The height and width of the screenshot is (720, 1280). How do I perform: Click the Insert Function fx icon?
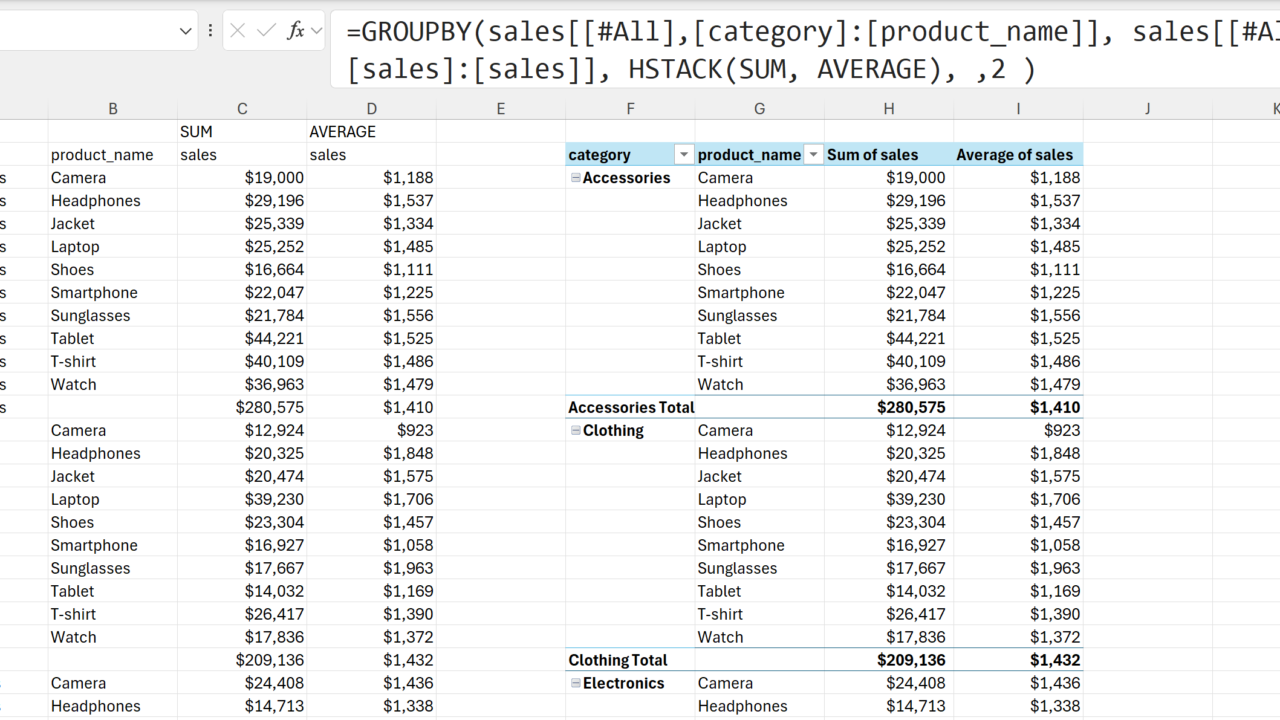[295, 31]
